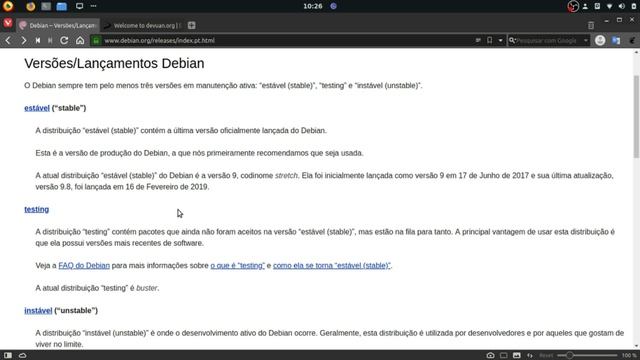Go back one page in history
640x360 pixels.
coord(8,40)
